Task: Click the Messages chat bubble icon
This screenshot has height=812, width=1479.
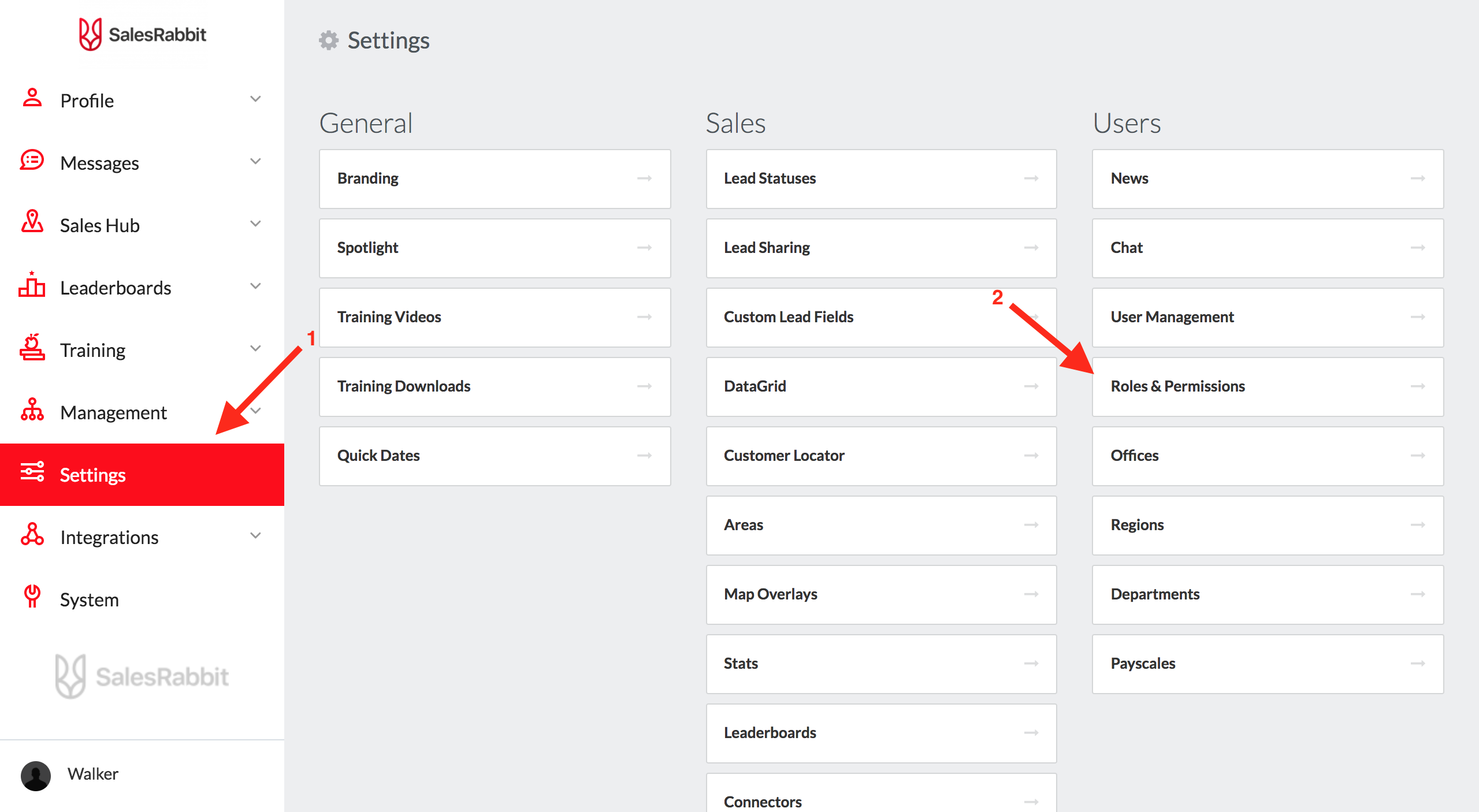Action: click(32, 161)
